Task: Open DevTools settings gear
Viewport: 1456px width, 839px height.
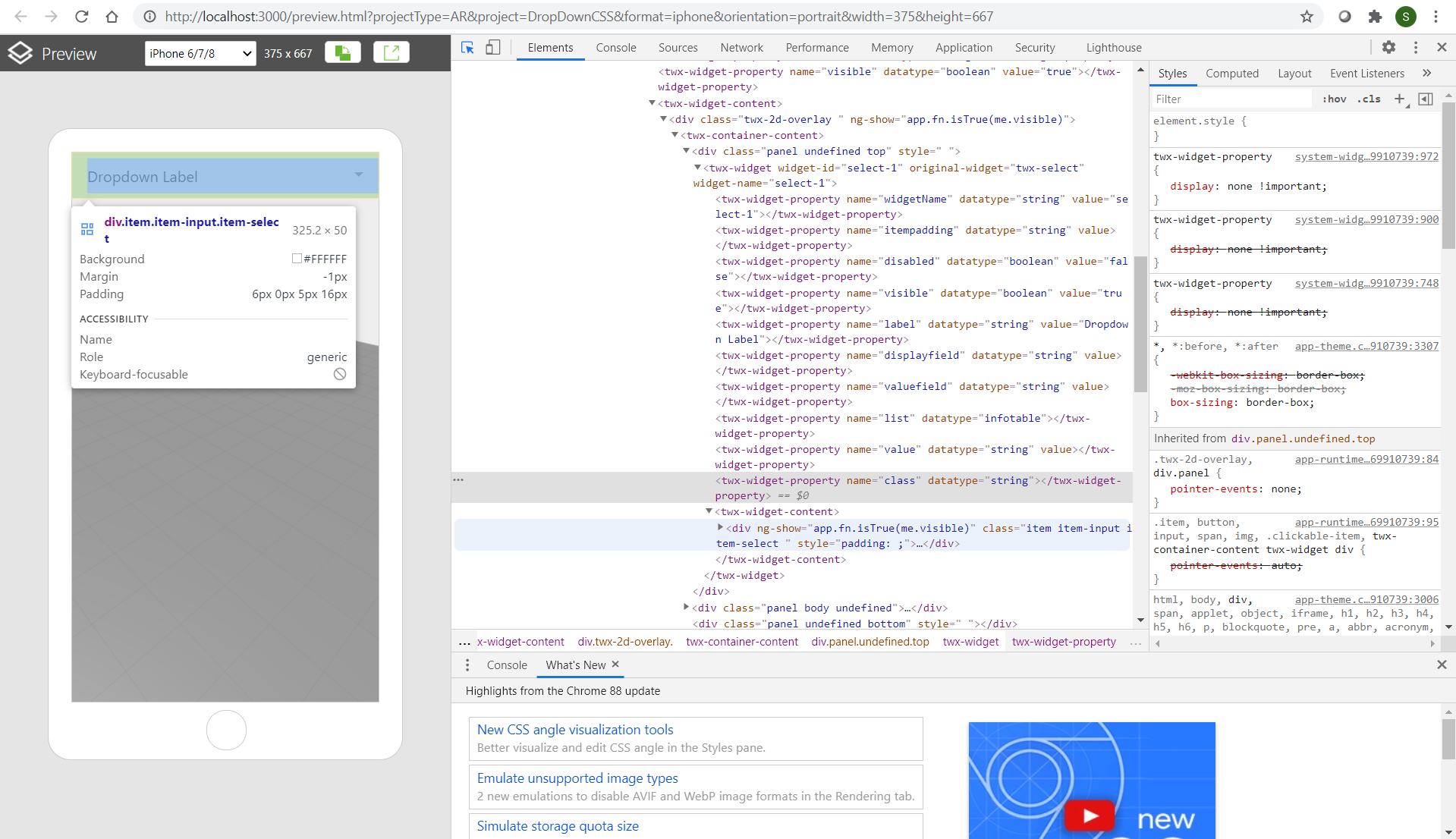Action: pyautogui.click(x=1388, y=47)
